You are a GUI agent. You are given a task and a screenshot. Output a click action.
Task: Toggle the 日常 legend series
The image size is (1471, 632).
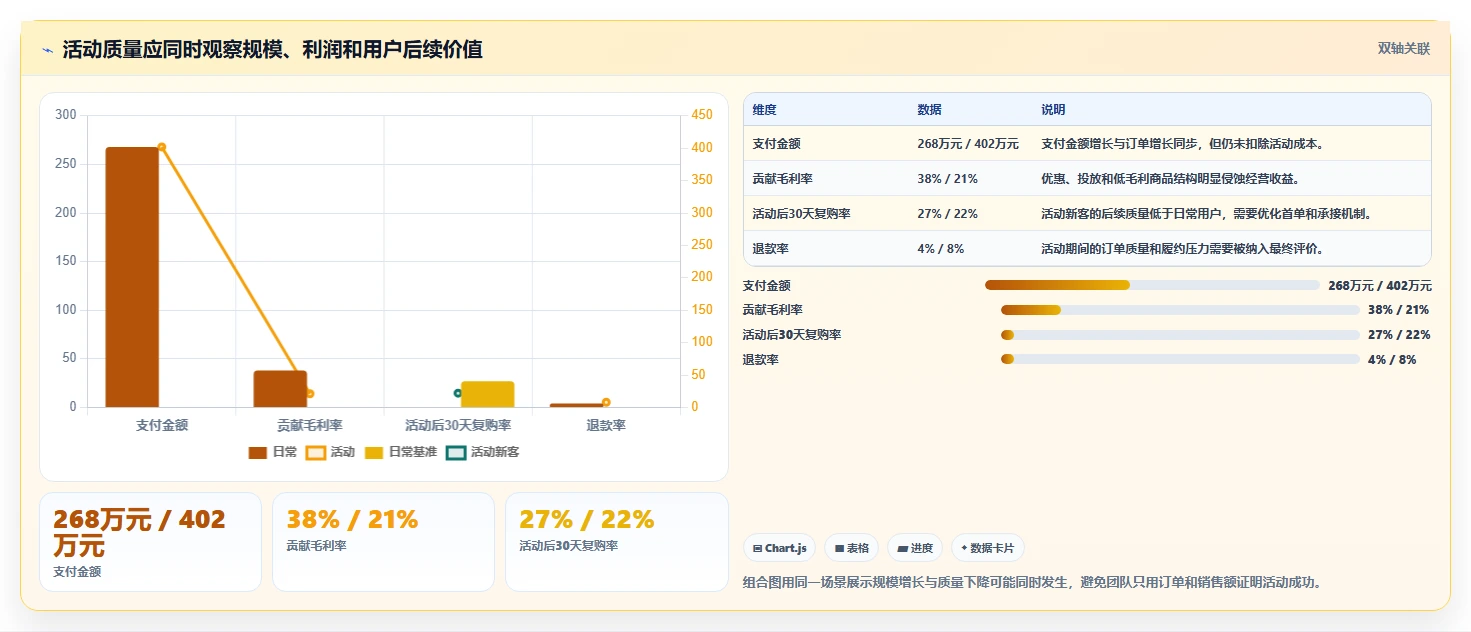pyautogui.click(x=273, y=452)
